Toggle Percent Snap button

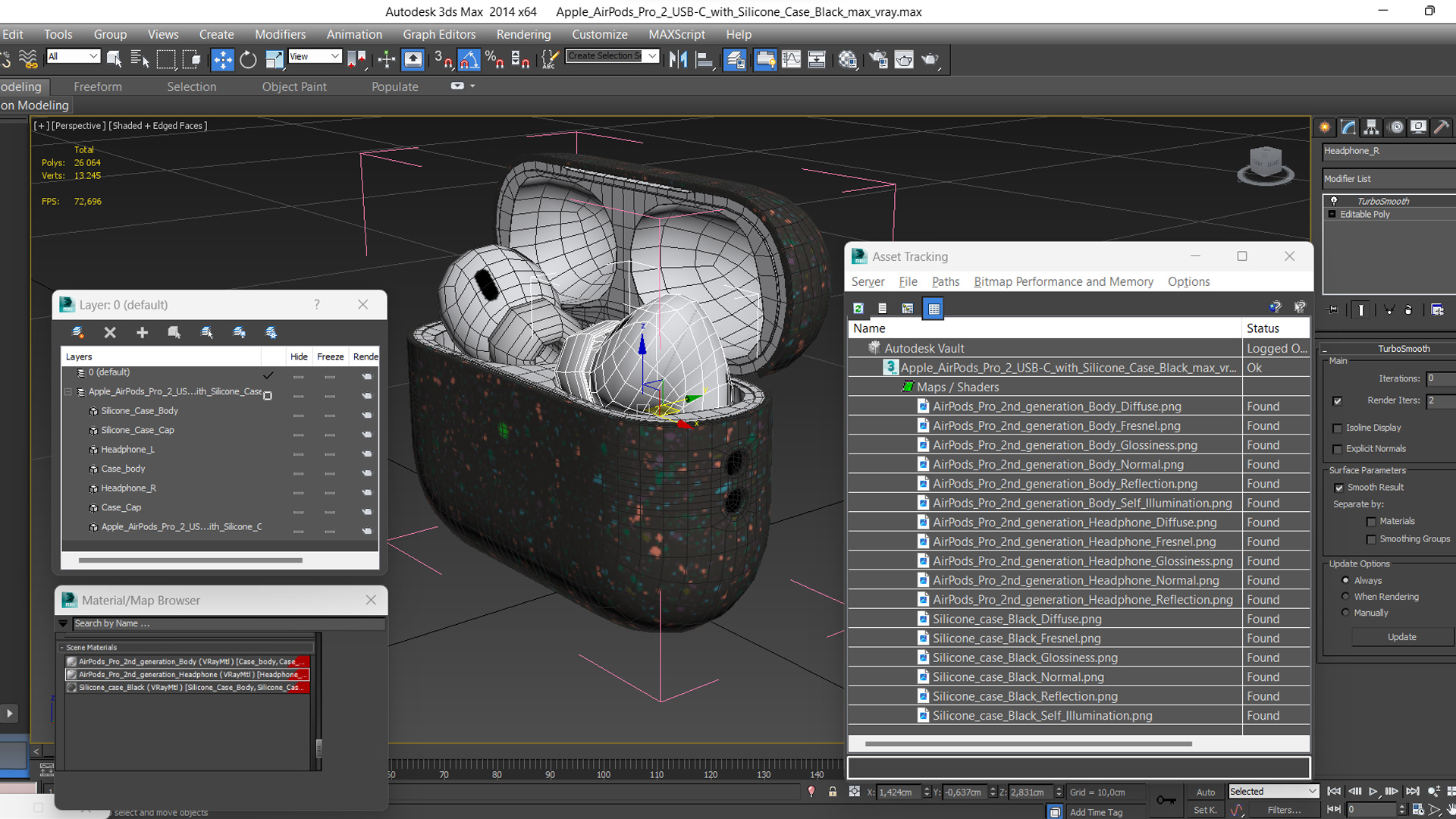pos(494,59)
